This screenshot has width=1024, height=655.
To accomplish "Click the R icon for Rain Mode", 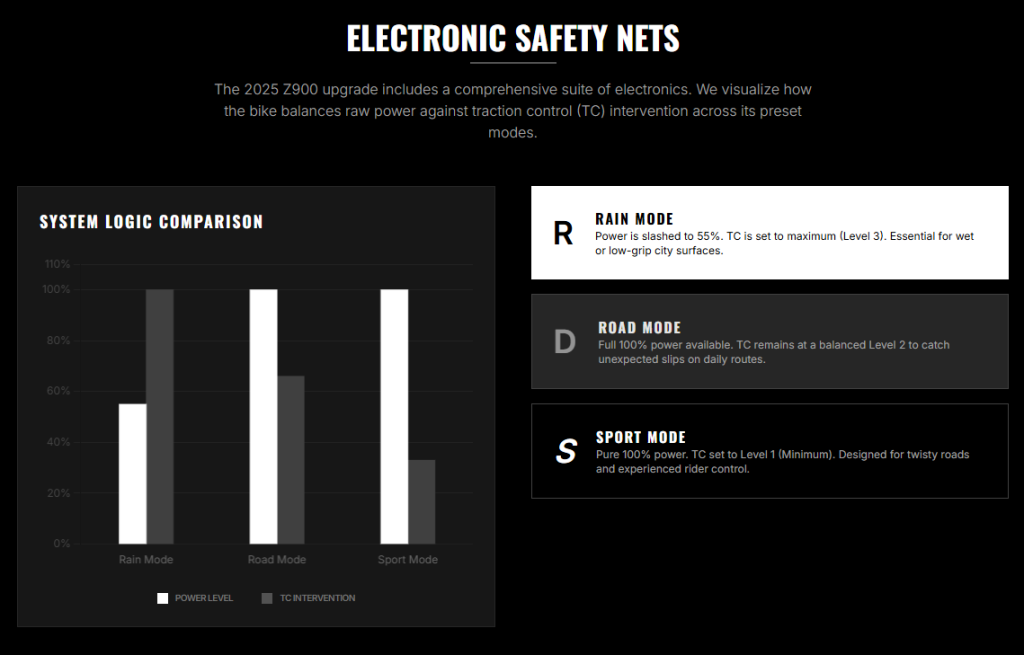I will click(x=563, y=233).
